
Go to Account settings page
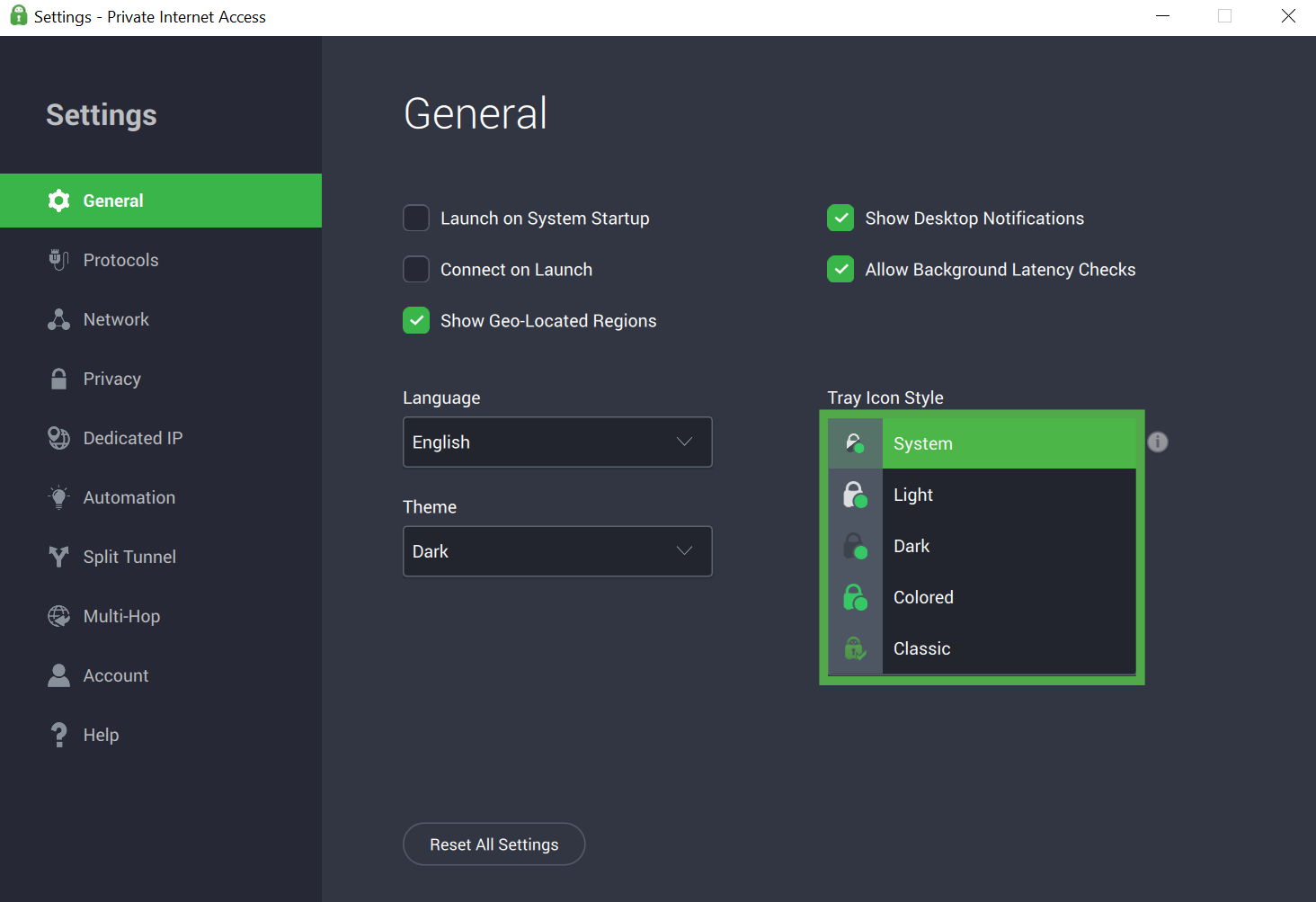pos(161,675)
